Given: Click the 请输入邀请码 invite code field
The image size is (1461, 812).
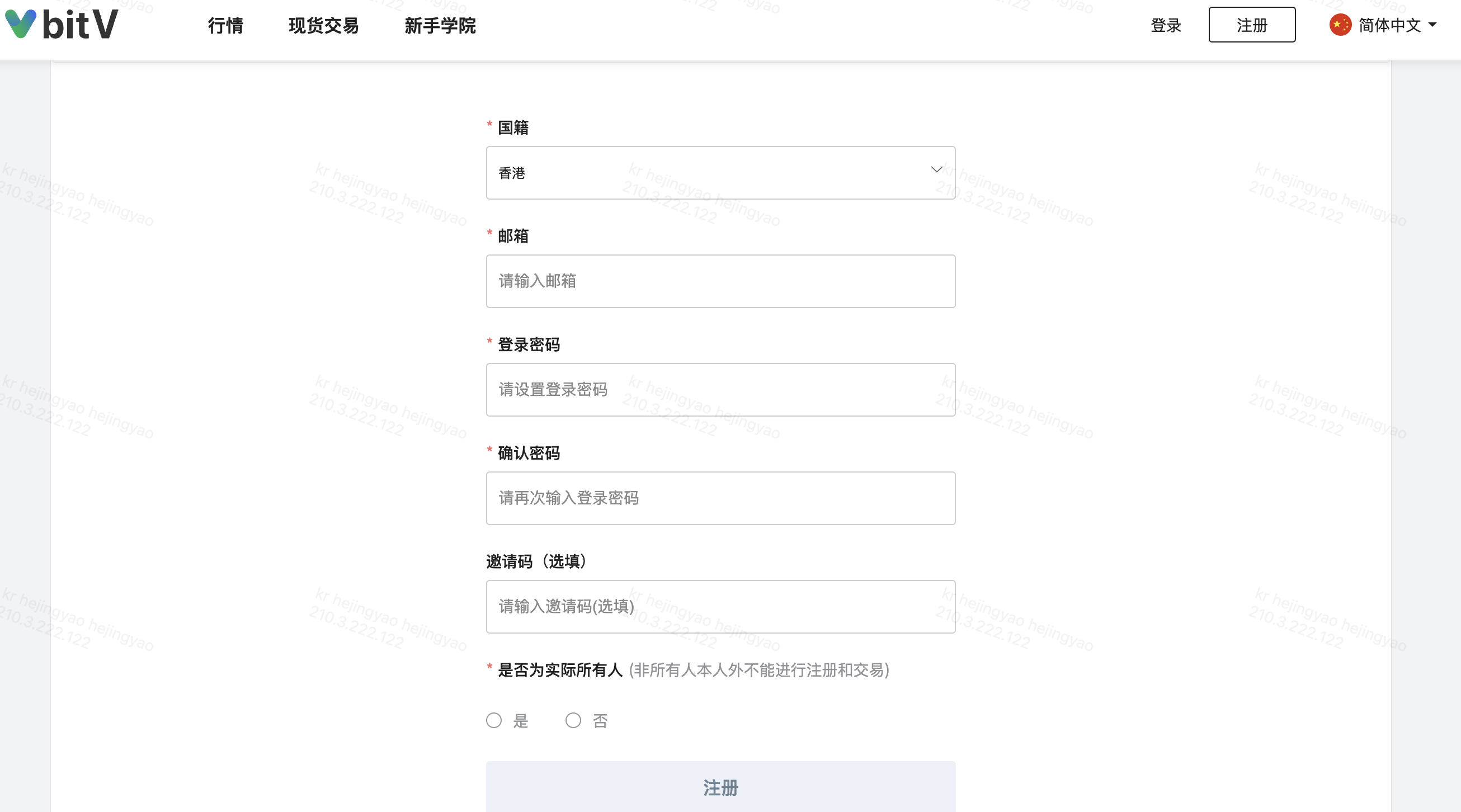Looking at the screenshot, I should click(720, 607).
